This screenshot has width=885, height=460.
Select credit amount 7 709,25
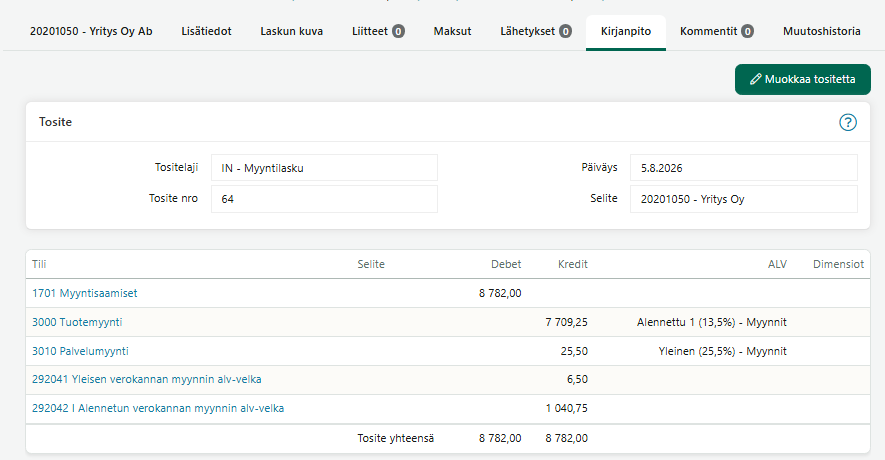[x=566, y=322]
